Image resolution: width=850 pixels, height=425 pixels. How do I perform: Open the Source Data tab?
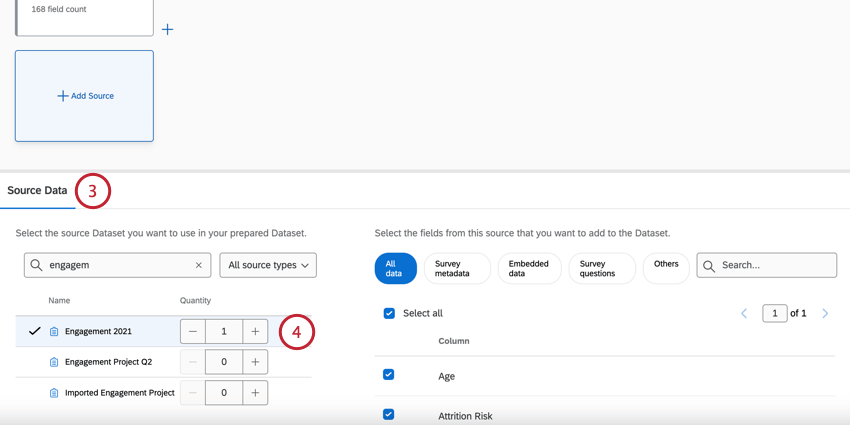tap(37, 190)
